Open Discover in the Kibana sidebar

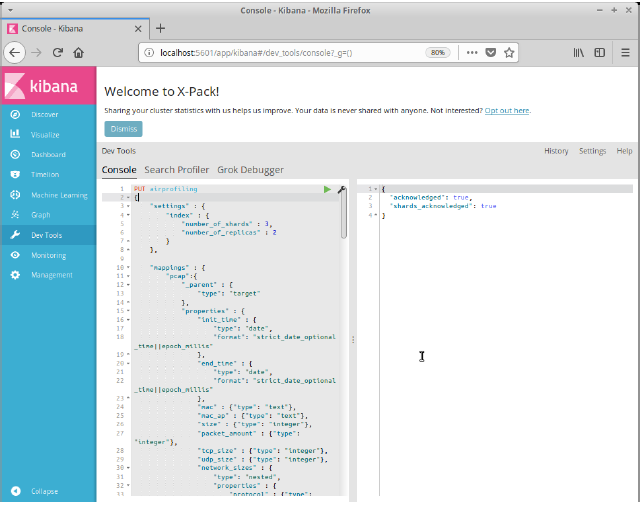[44, 115]
